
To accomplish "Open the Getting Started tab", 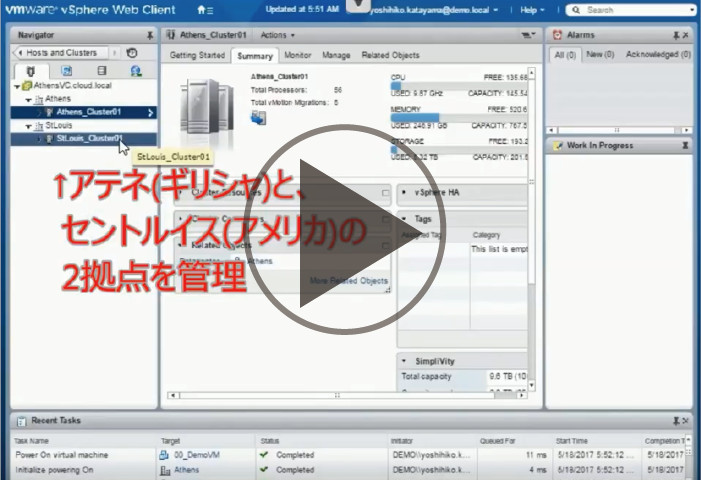I will [x=197, y=55].
